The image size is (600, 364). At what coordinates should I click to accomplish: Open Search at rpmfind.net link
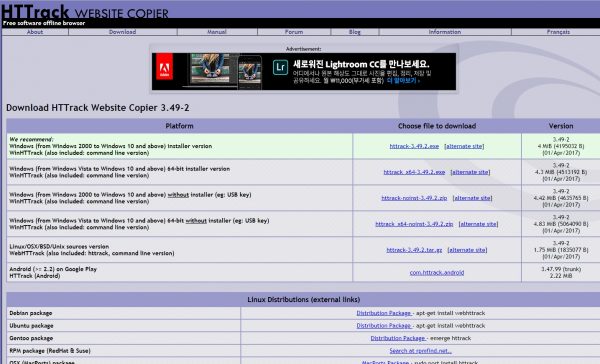pos(421,351)
